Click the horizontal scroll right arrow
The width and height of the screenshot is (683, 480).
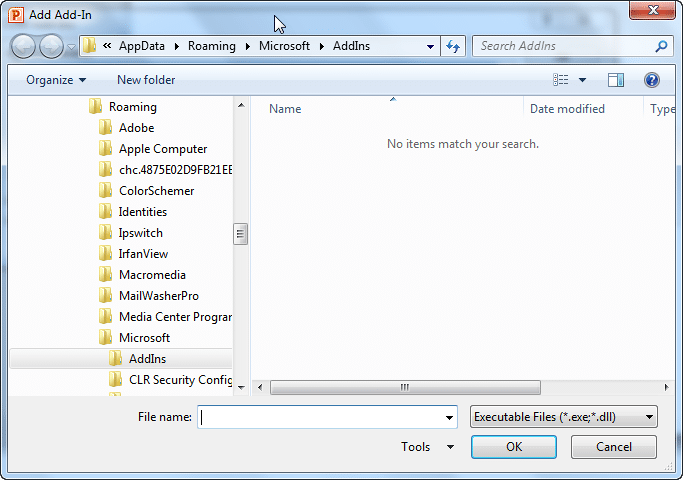pos(666,387)
